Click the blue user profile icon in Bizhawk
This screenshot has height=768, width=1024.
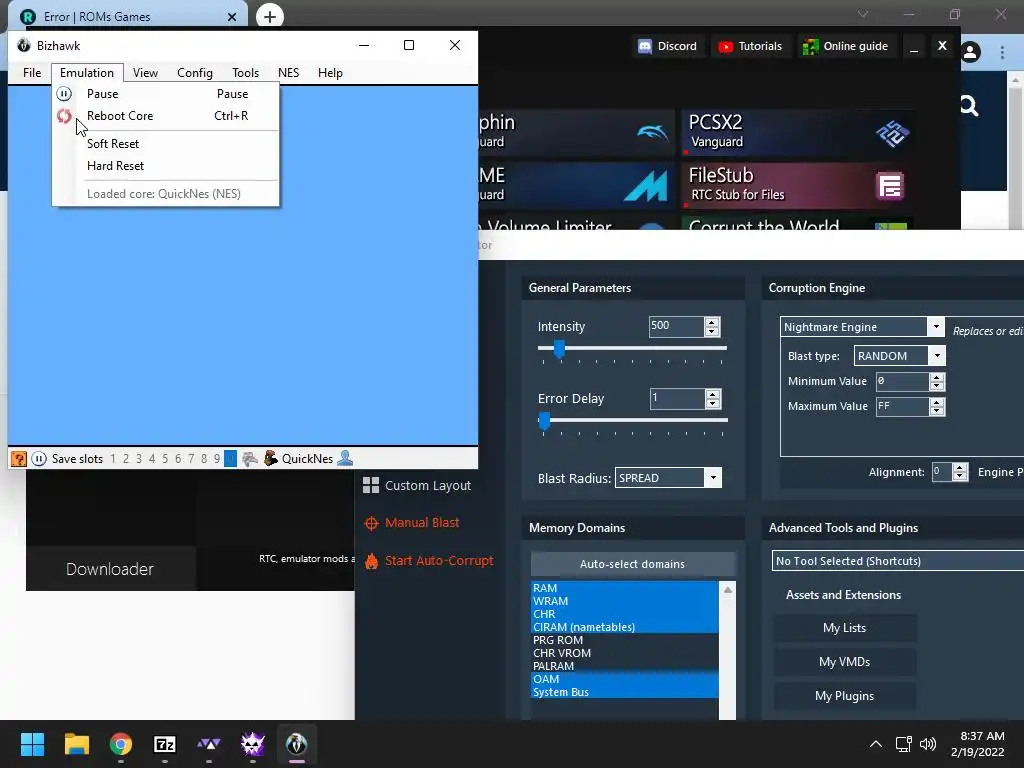345,458
